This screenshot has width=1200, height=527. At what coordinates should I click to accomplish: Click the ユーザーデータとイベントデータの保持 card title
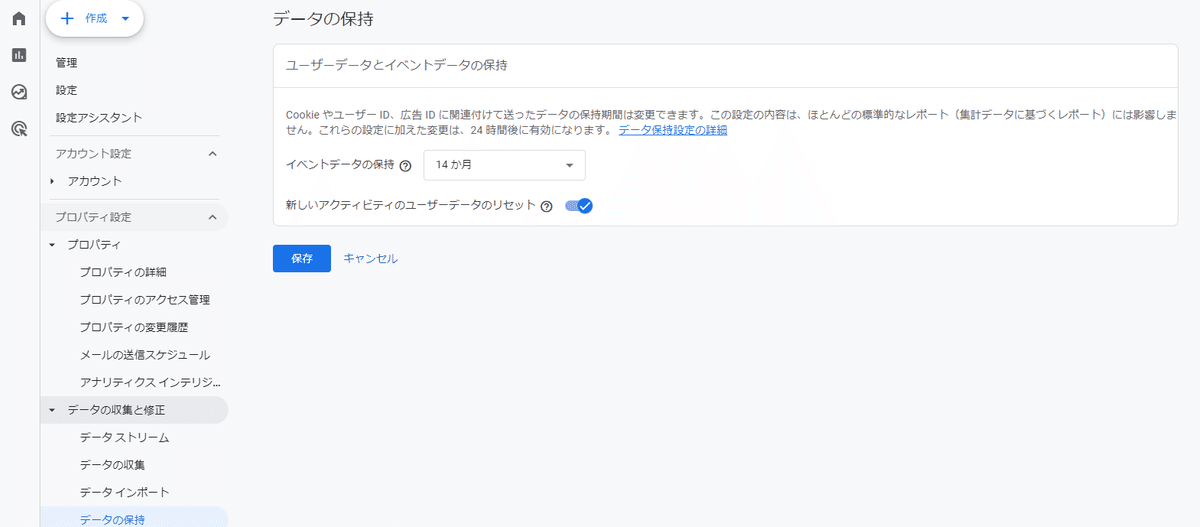click(396, 65)
